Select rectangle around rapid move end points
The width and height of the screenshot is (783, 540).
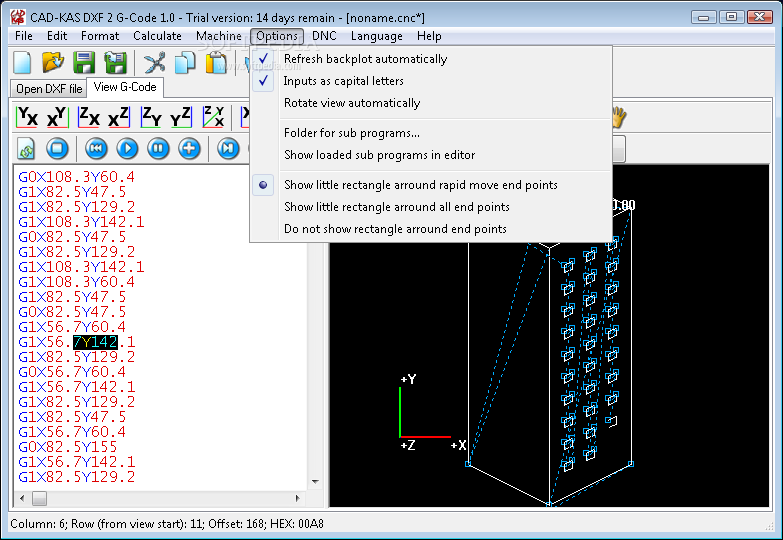click(431, 185)
